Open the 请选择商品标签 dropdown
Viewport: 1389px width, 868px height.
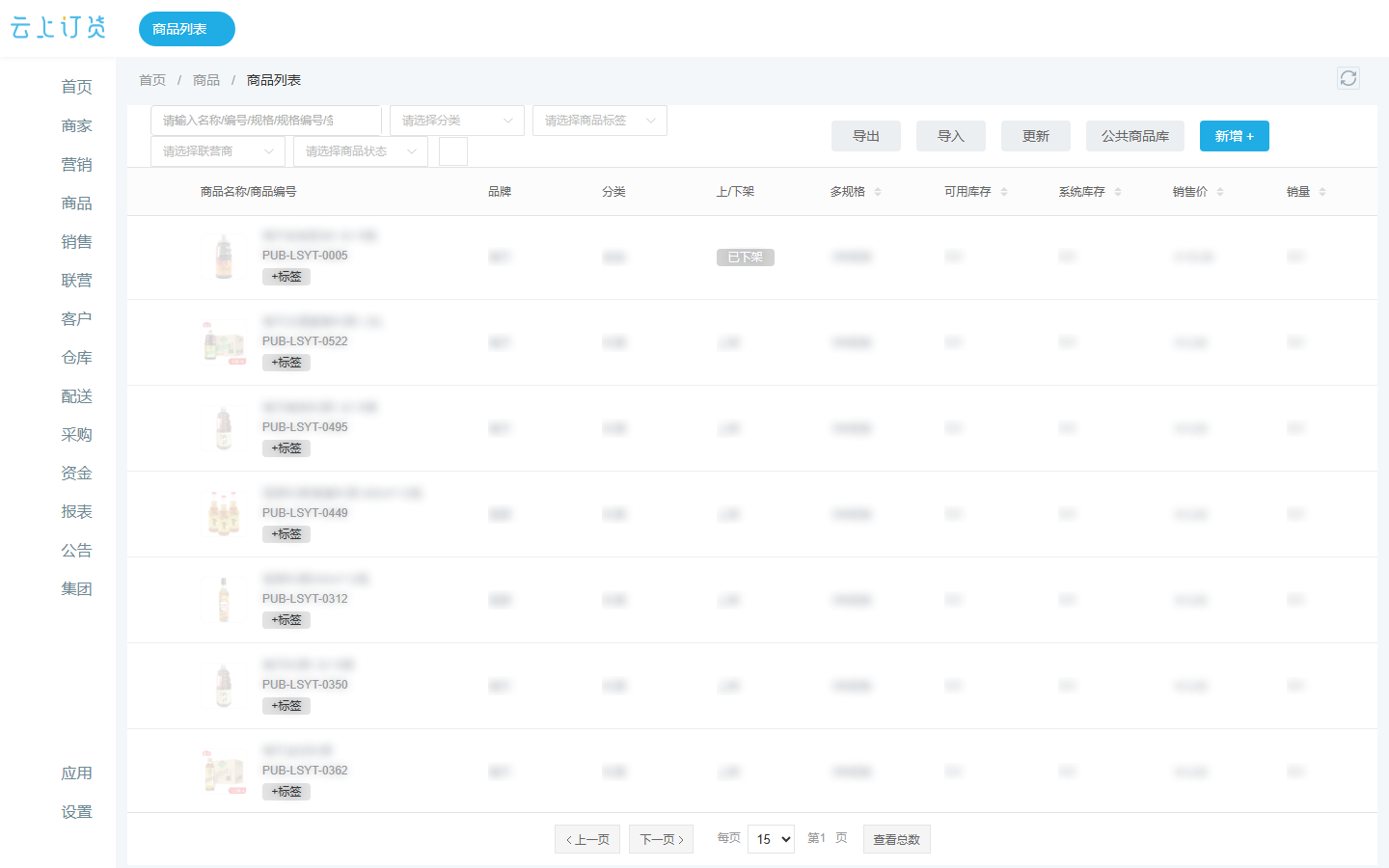click(600, 121)
